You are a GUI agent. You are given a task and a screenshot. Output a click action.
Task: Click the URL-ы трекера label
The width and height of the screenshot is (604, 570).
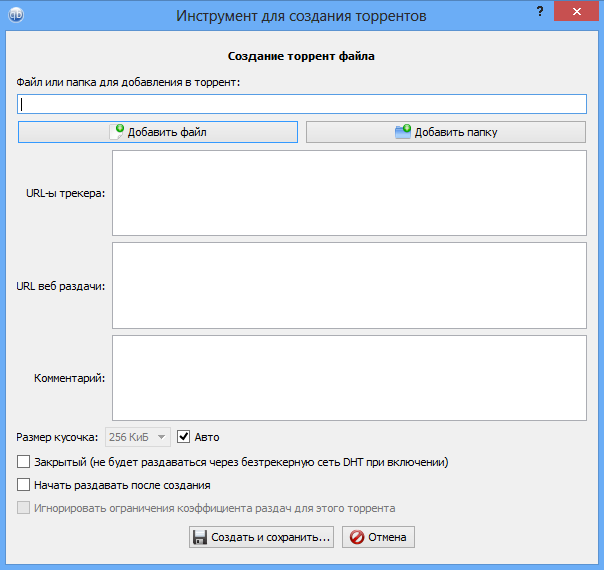65,193
